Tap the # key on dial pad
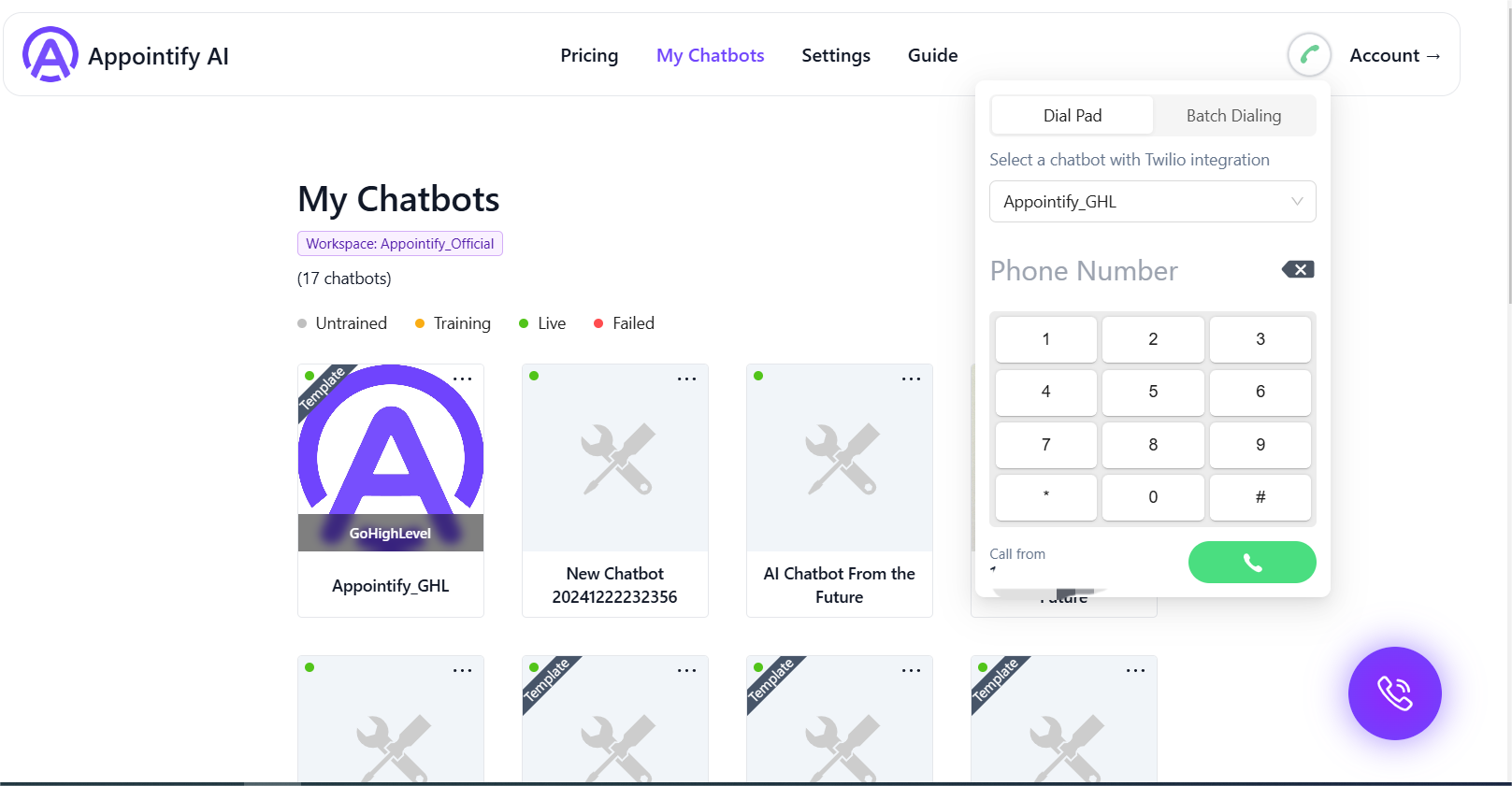The height and width of the screenshot is (786, 1512). pyautogui.click(x=1260, y=497)
